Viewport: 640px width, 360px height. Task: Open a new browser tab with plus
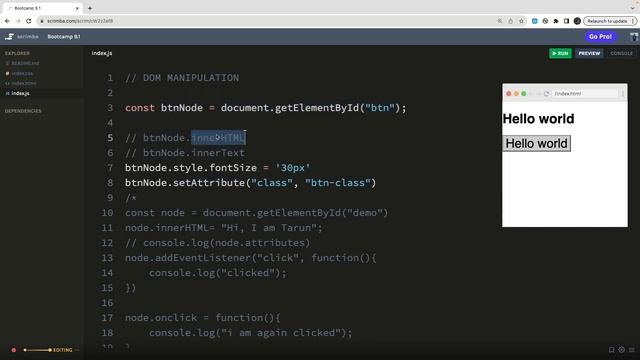pos(90,8)
